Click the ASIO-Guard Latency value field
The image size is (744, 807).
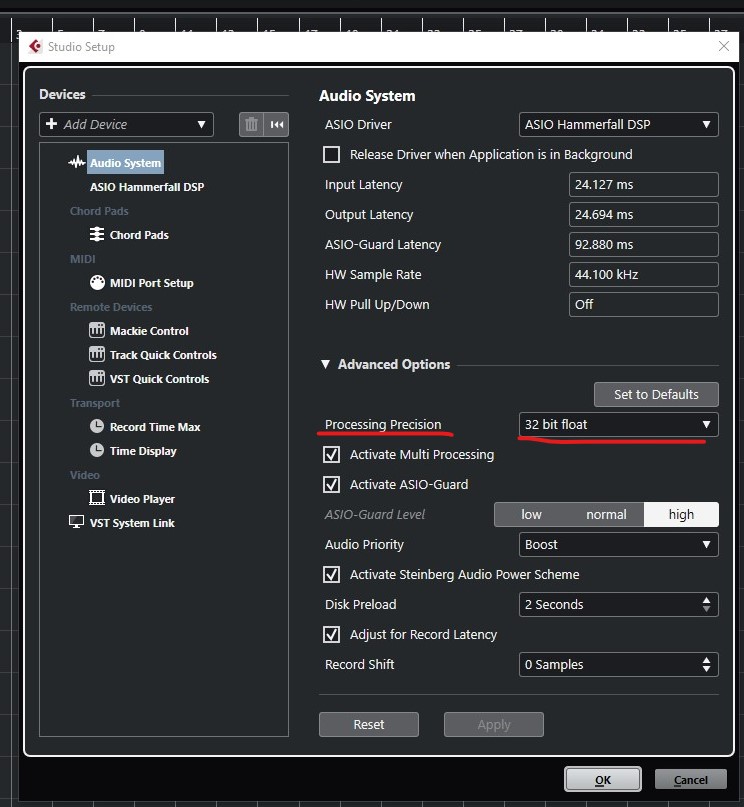click(644, 244)
